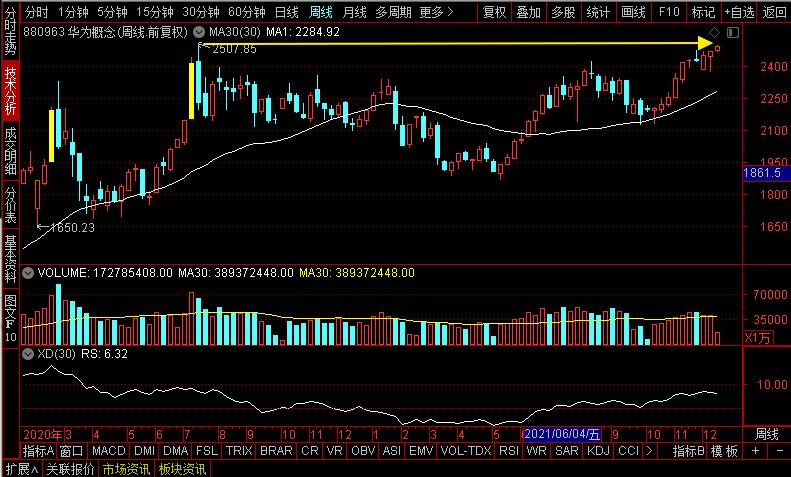
Task: Select the 周线 weekly tab
Action: pyautogui.click(x=321, y=12)
